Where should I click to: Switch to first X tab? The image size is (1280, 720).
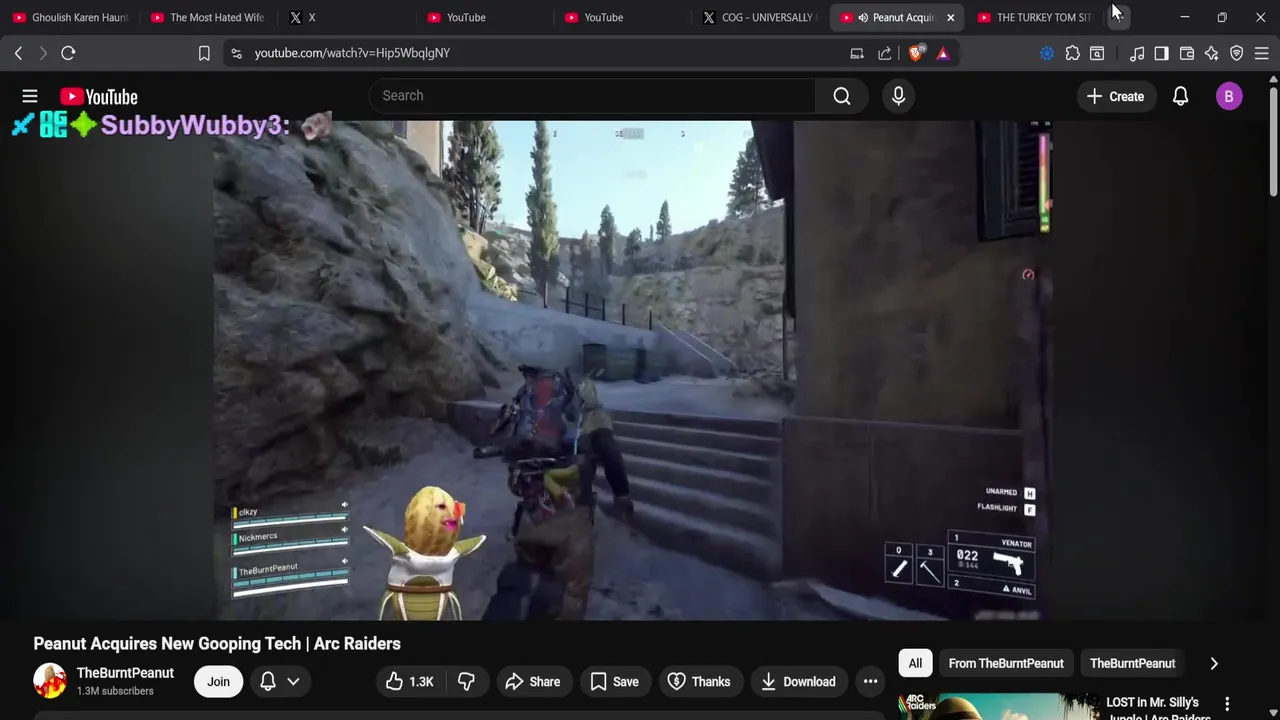point(346,17)
